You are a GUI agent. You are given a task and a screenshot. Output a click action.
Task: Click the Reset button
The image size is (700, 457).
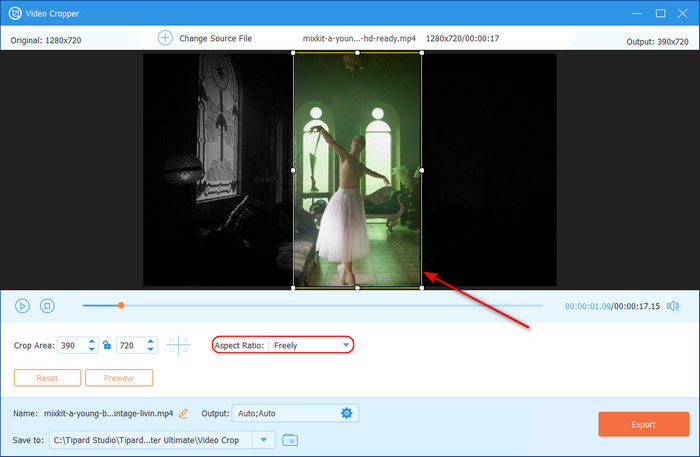coord(47,378)
